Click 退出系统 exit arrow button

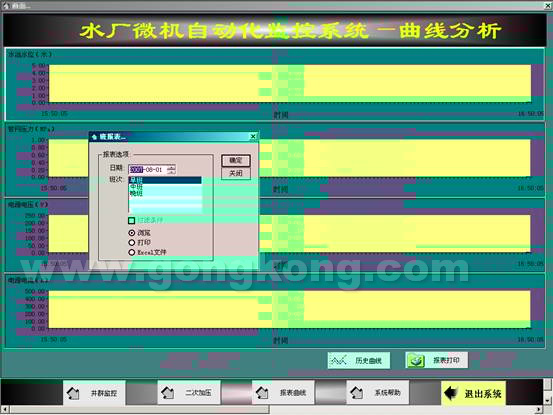pos(473,393)
